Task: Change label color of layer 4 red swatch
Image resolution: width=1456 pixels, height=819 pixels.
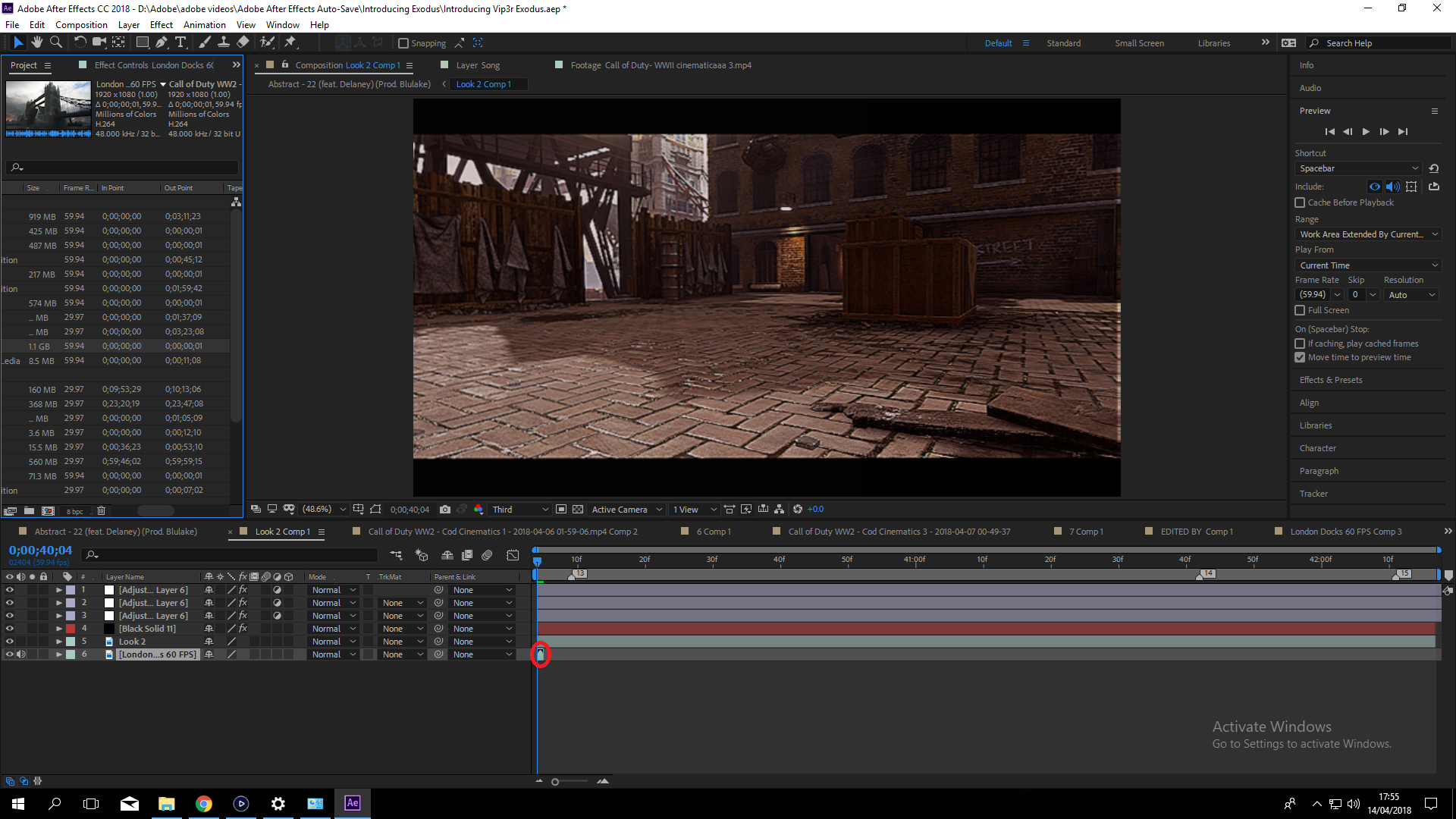Action: pyautogui.click(x=71, y=629)
